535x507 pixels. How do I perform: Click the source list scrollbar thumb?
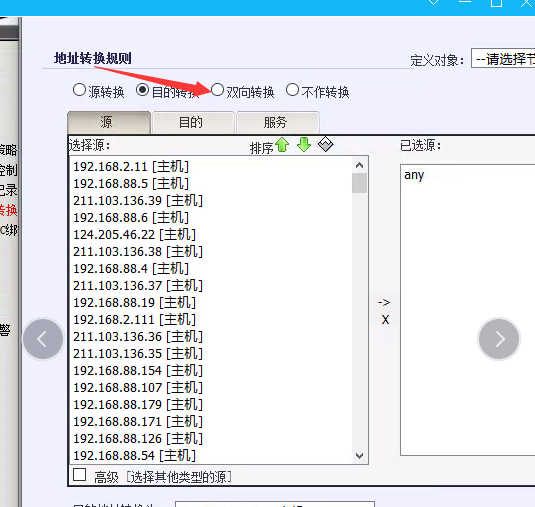(359, 183)
